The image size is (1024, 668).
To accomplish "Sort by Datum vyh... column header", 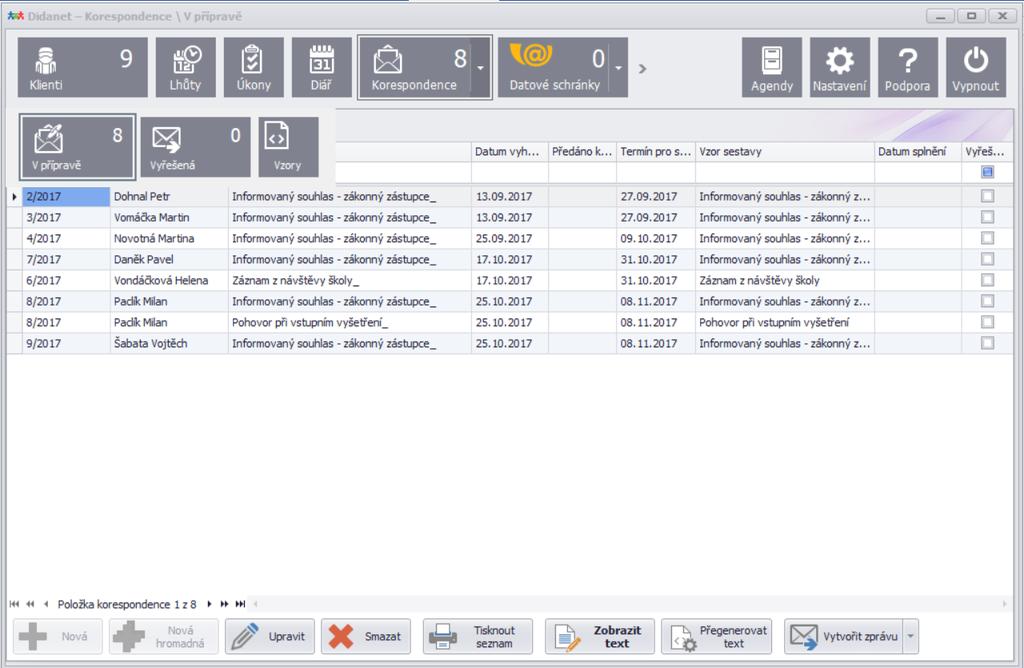I will 509,151.
